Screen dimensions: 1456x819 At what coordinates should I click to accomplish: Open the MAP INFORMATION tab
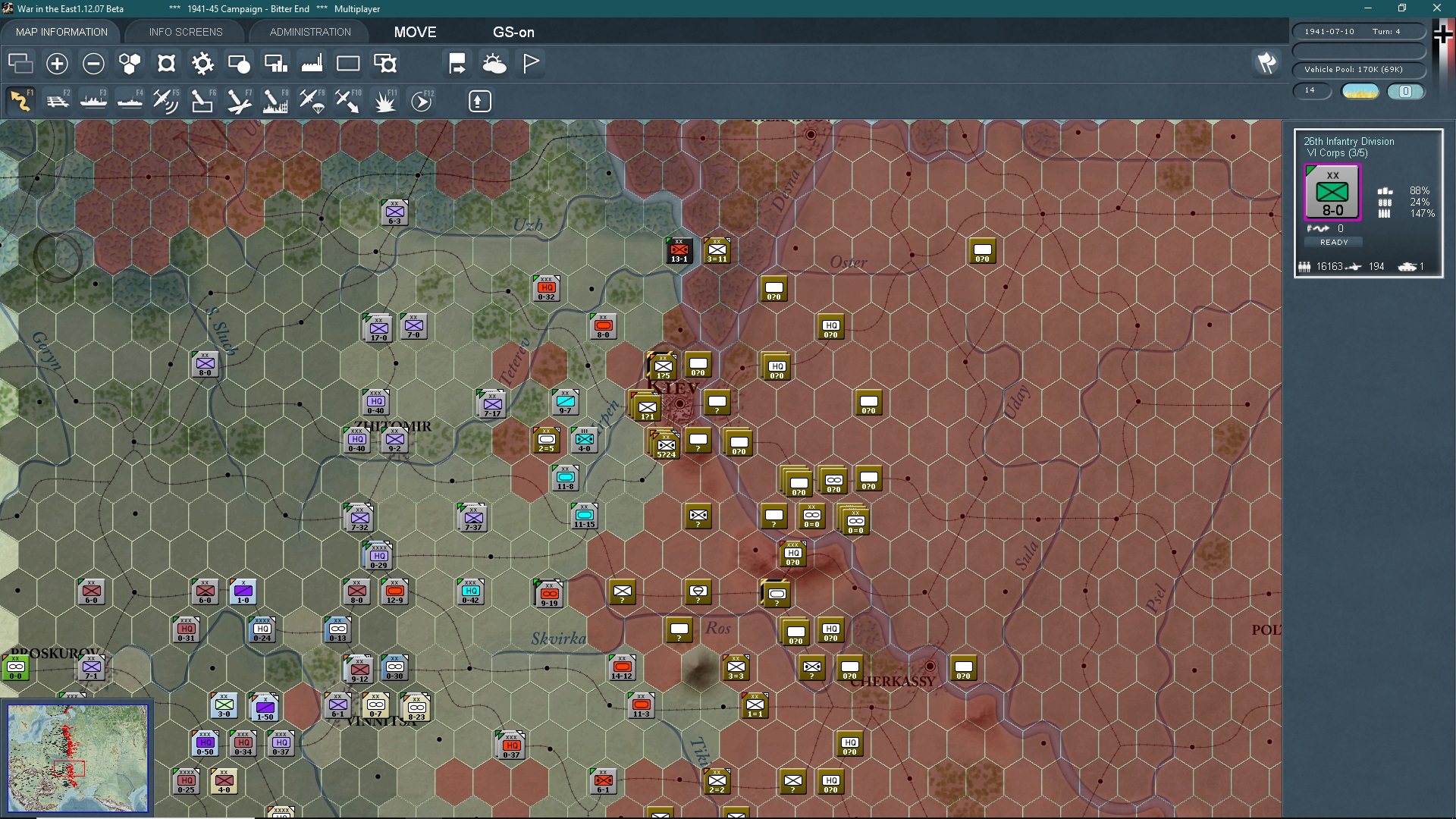coord(61,32)
